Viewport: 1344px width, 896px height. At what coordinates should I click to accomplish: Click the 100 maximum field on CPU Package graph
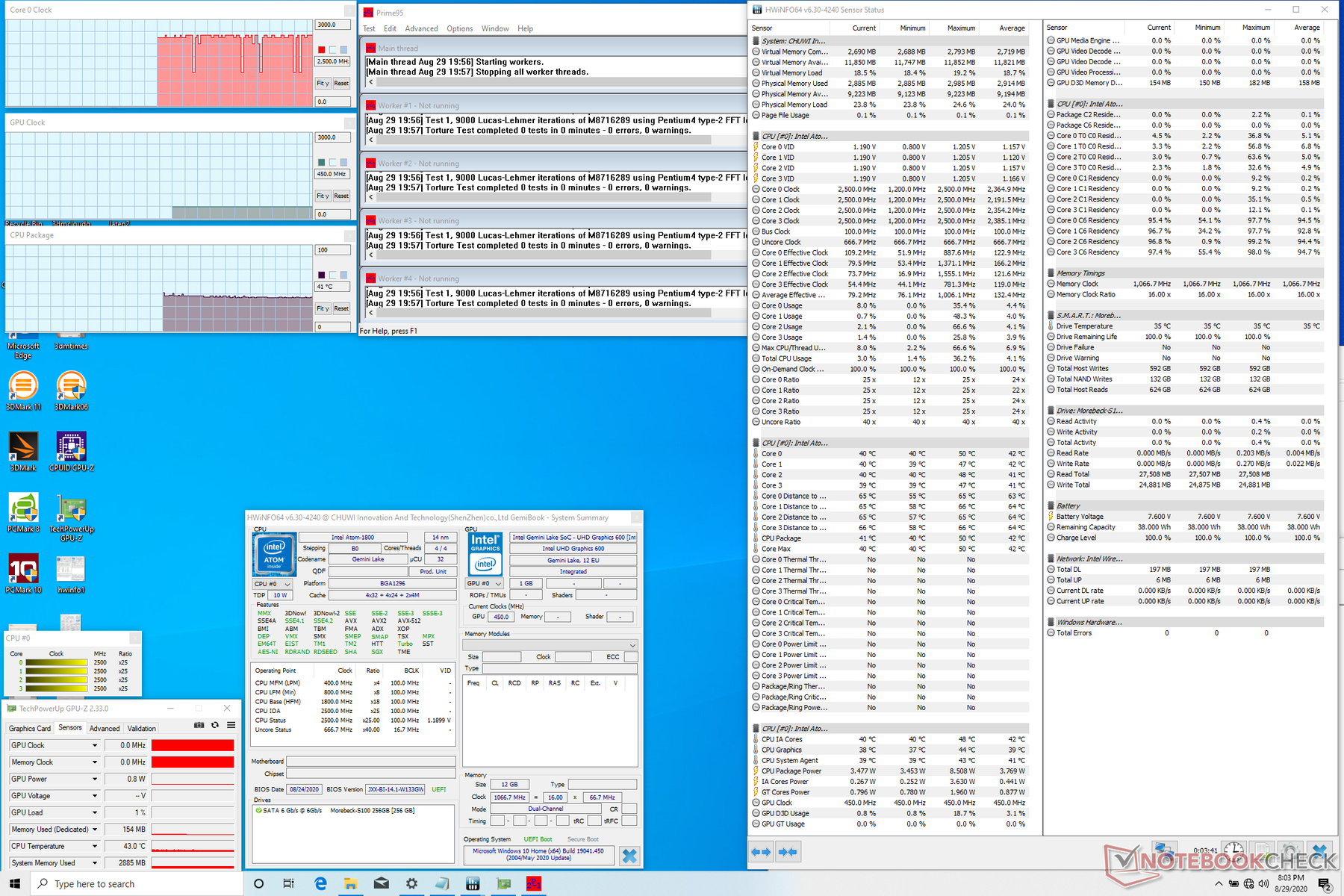(332, 250)
